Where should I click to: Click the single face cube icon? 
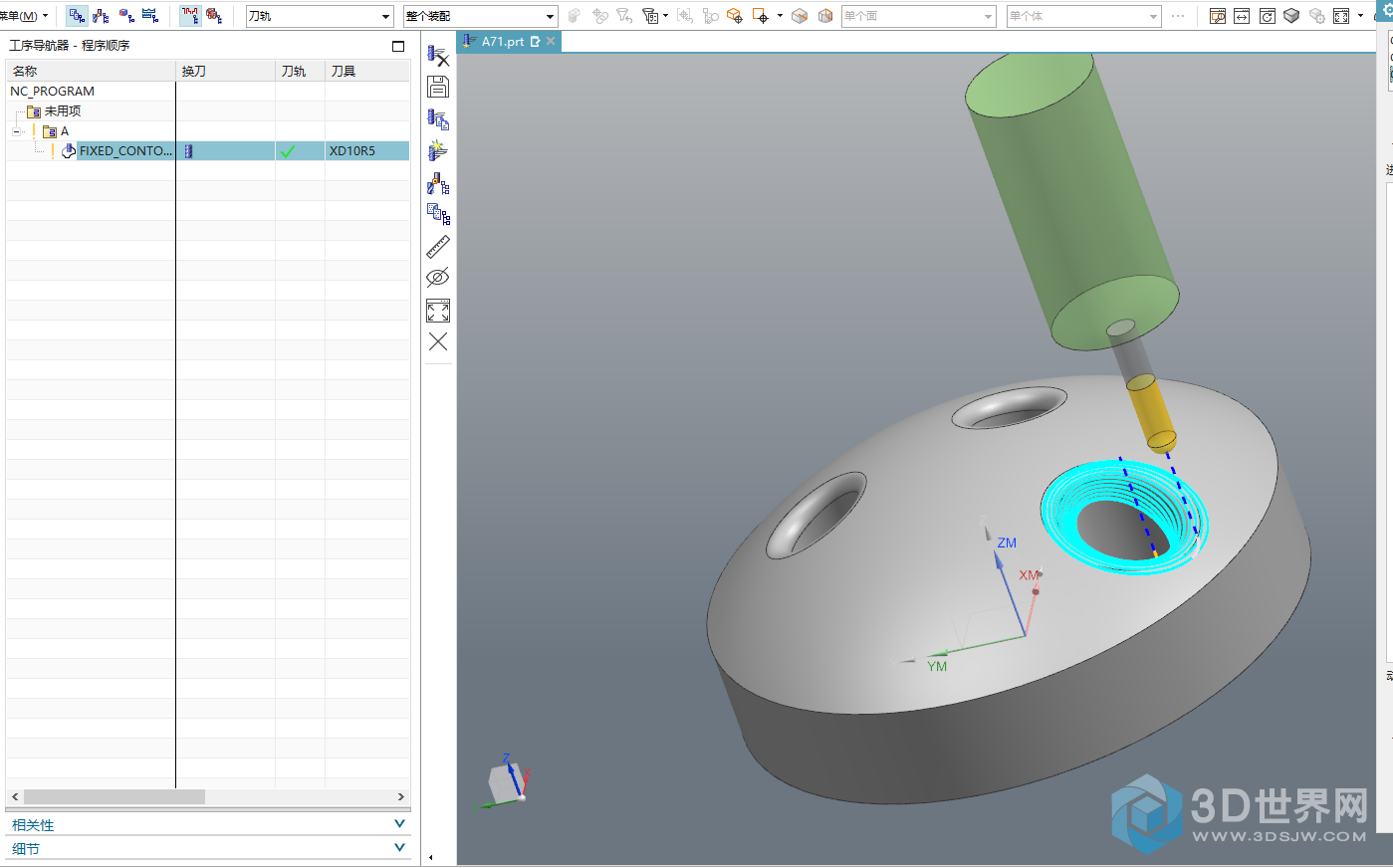[799, 16]
